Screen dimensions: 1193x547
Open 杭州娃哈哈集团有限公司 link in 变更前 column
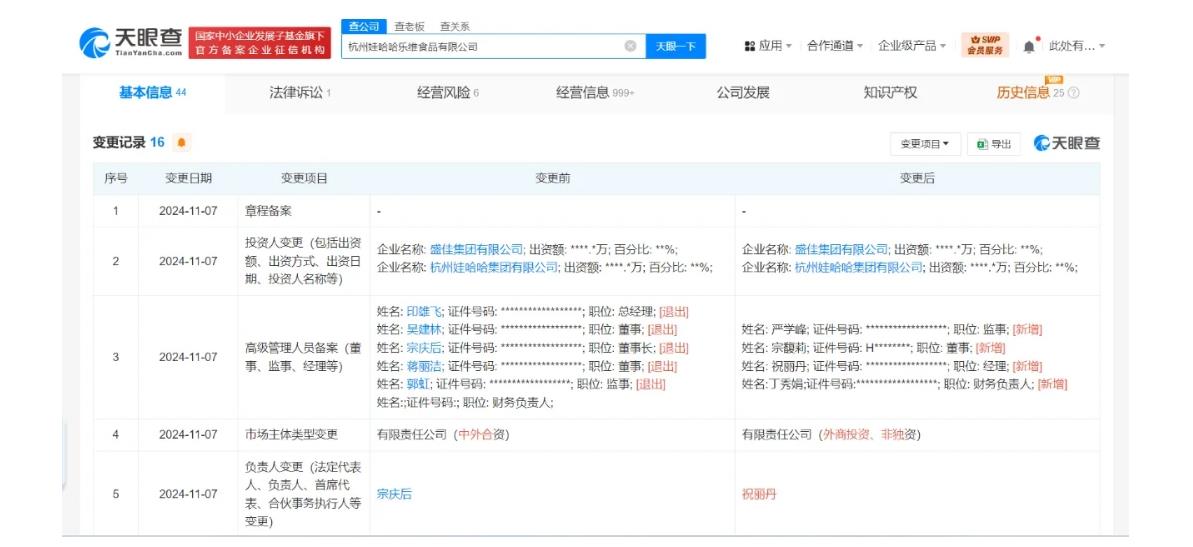pyautogui.click(x=494, y=267)
